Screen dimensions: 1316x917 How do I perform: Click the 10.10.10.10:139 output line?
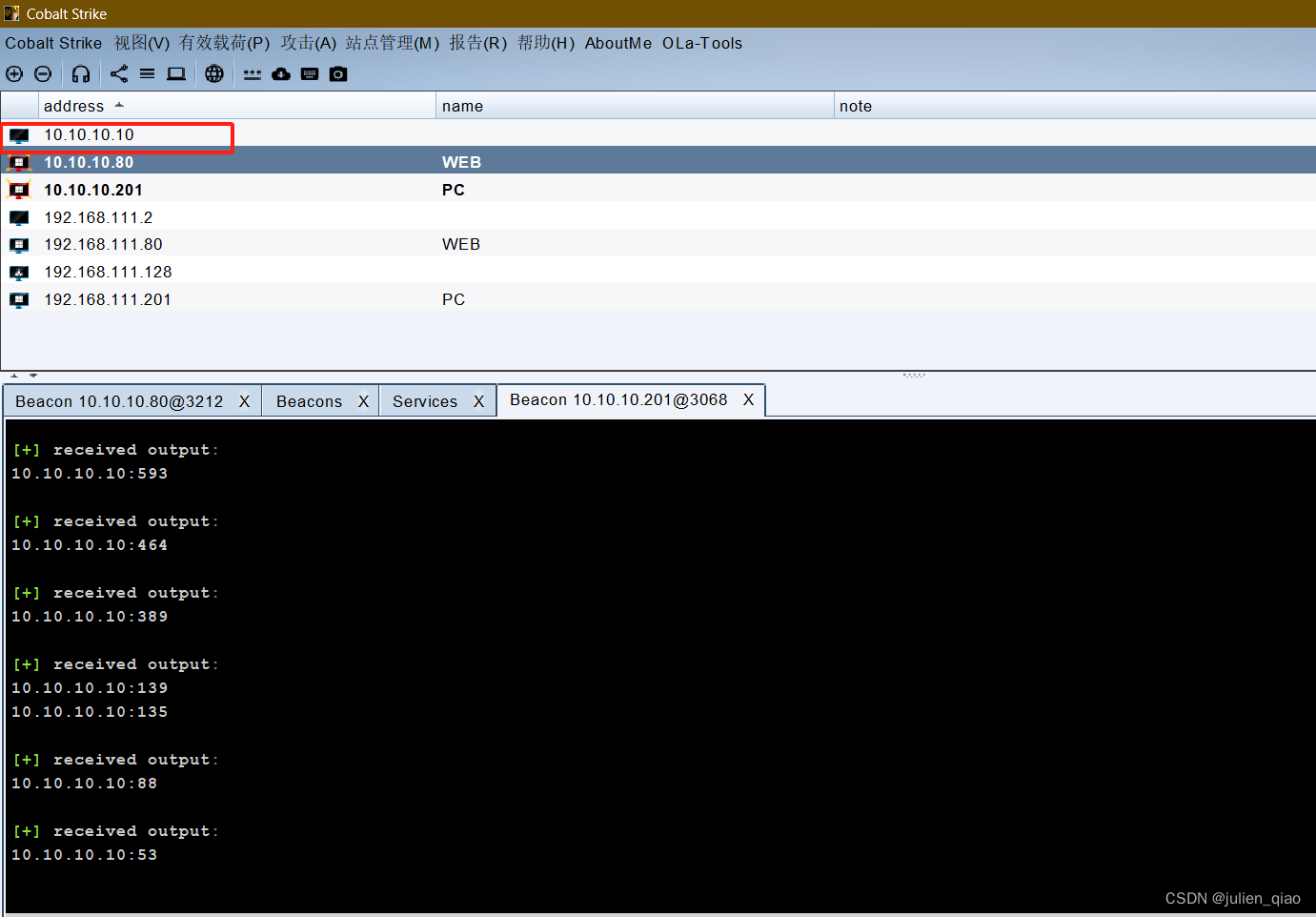tap(90, 688)
